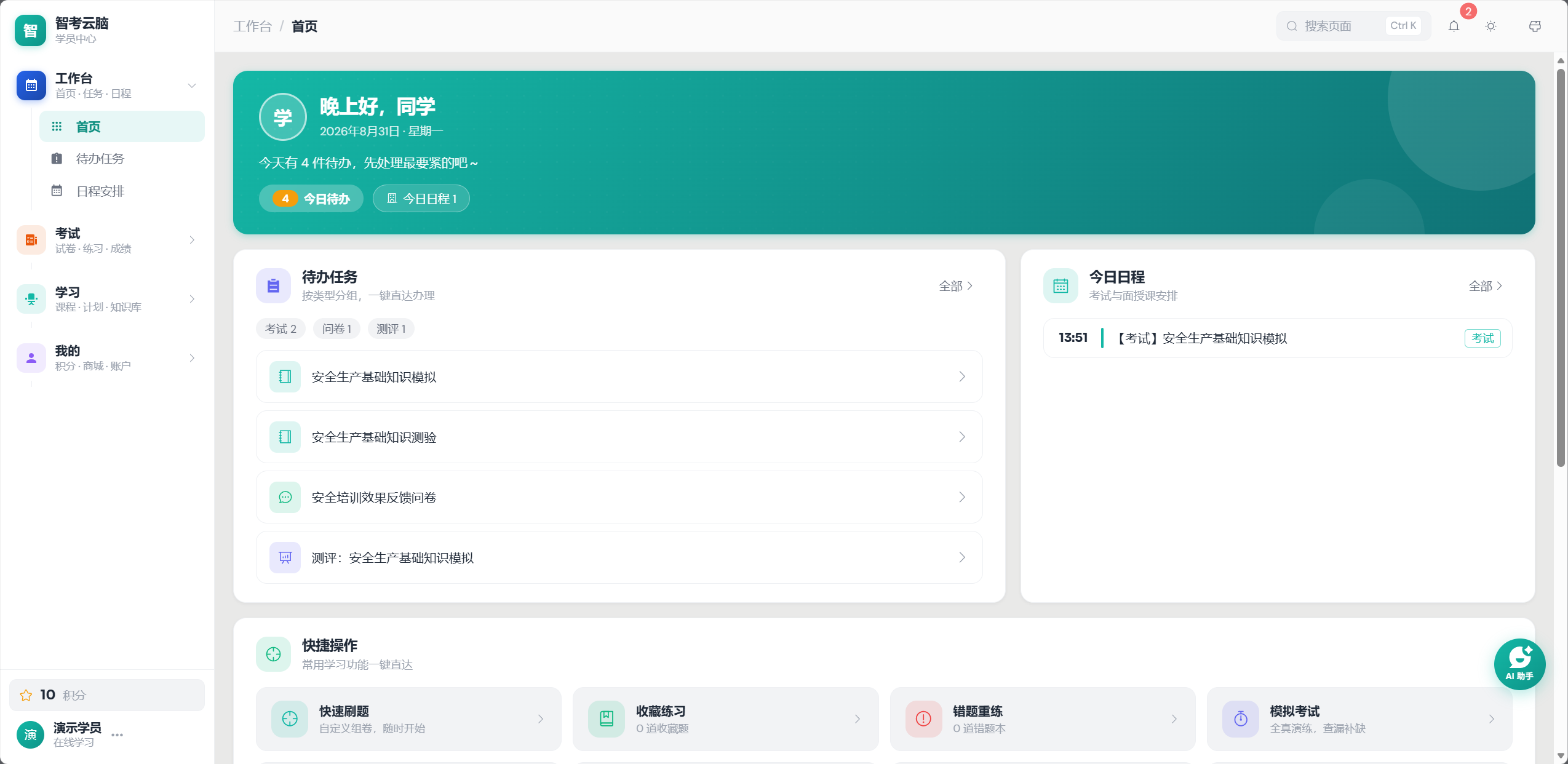Click the 日程安排 calendar icon in sidebar

57,191
